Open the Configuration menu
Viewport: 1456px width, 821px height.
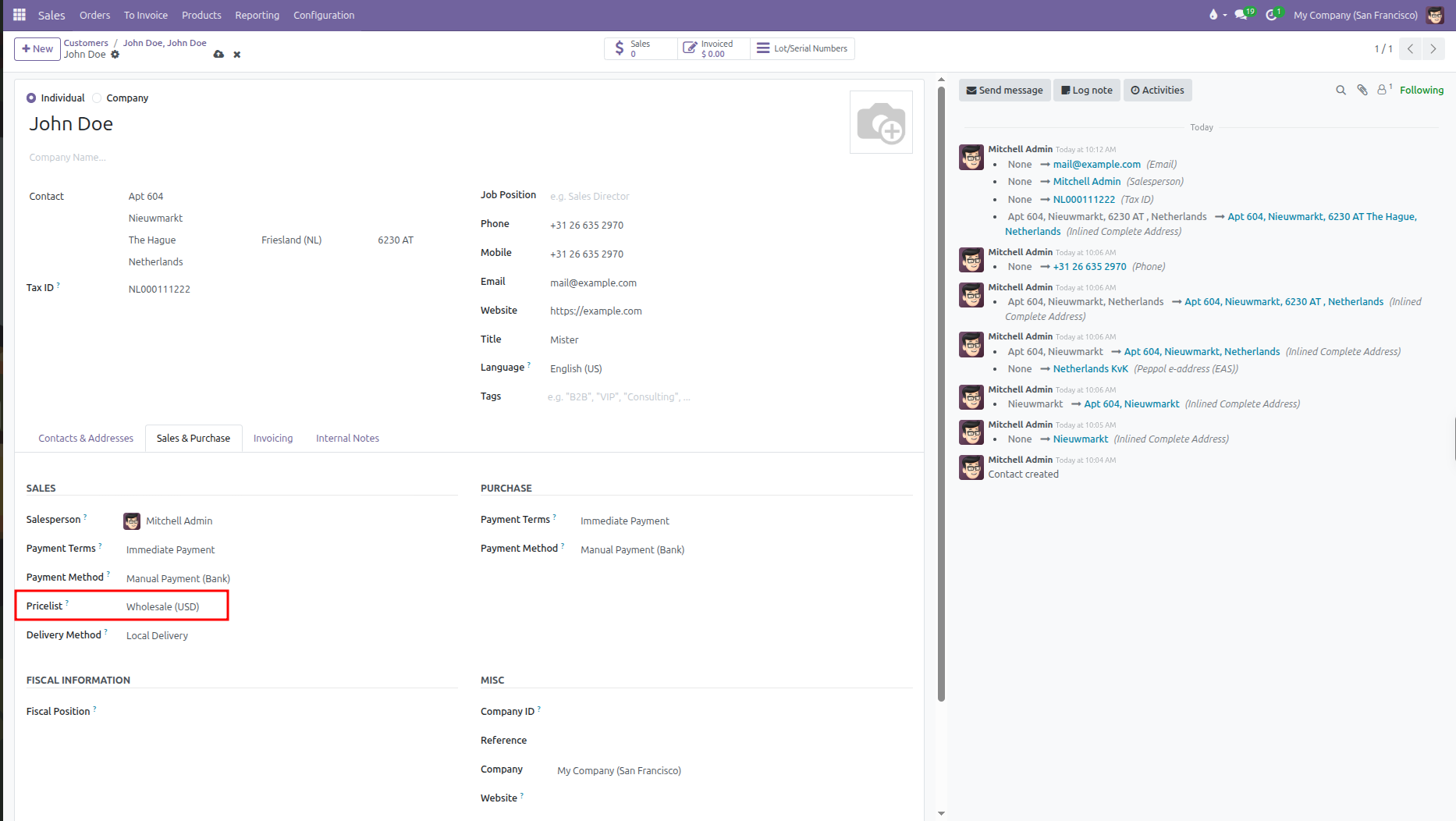[324, 15]
